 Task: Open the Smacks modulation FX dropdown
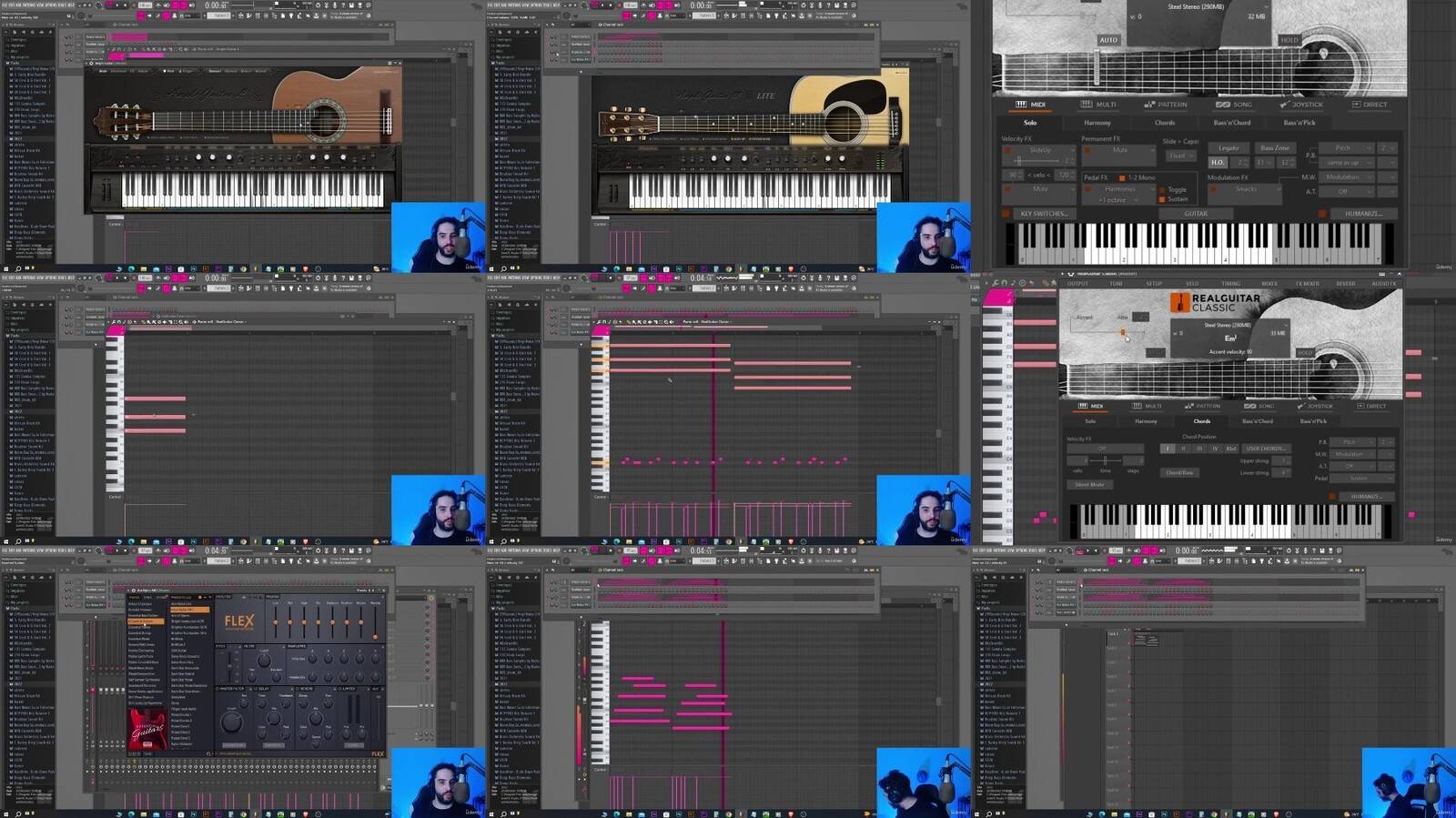(1252, 189)
